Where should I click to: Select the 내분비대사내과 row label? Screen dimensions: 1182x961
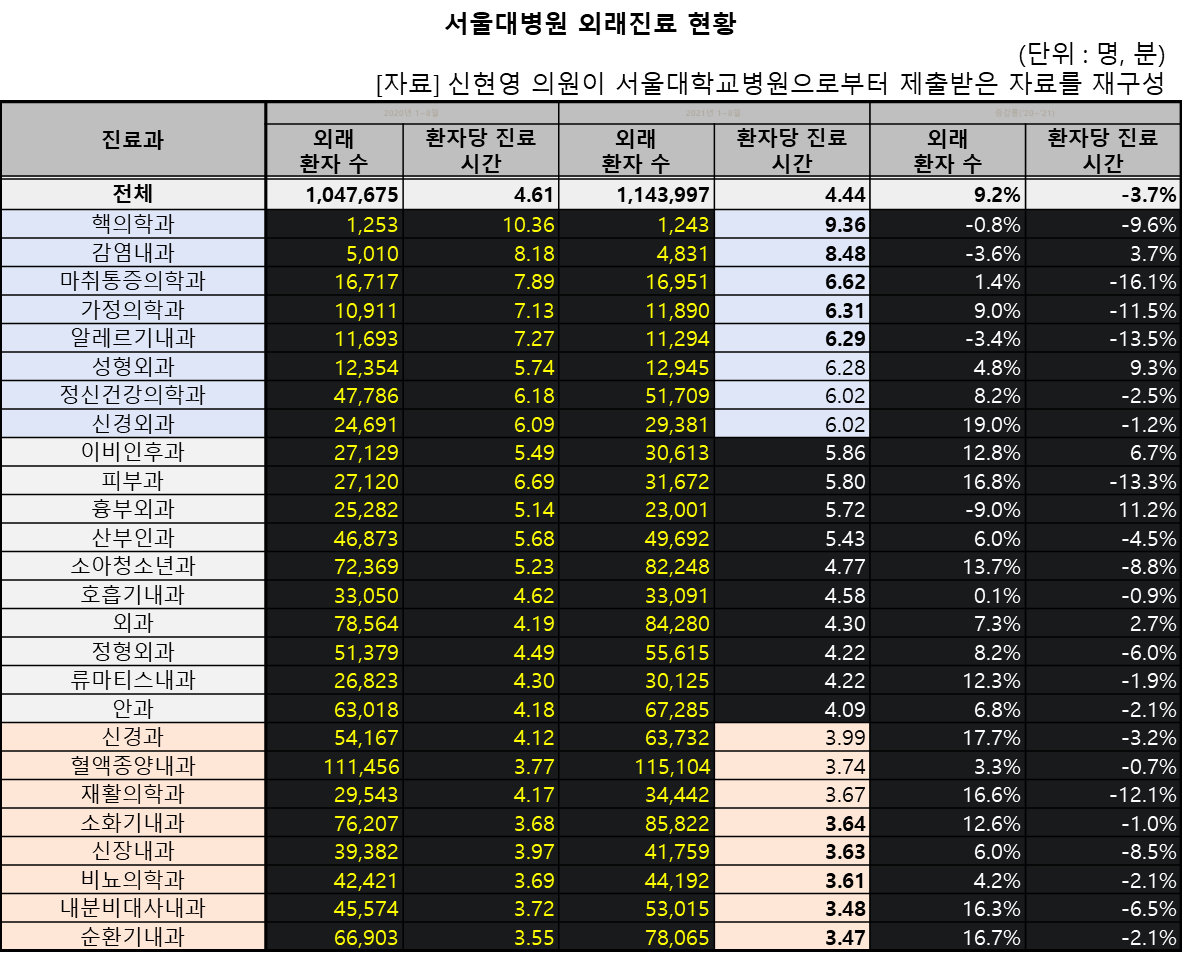click(133, 908)
